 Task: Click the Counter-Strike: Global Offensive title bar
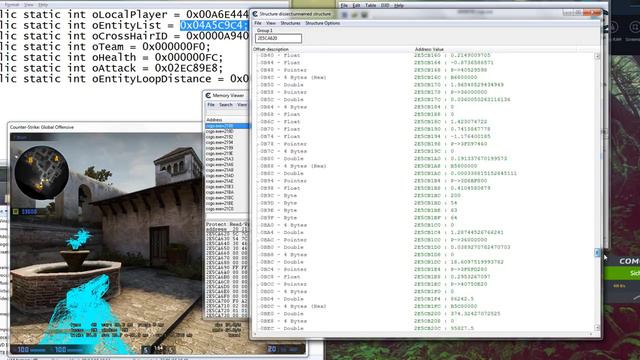pos(105,127)
